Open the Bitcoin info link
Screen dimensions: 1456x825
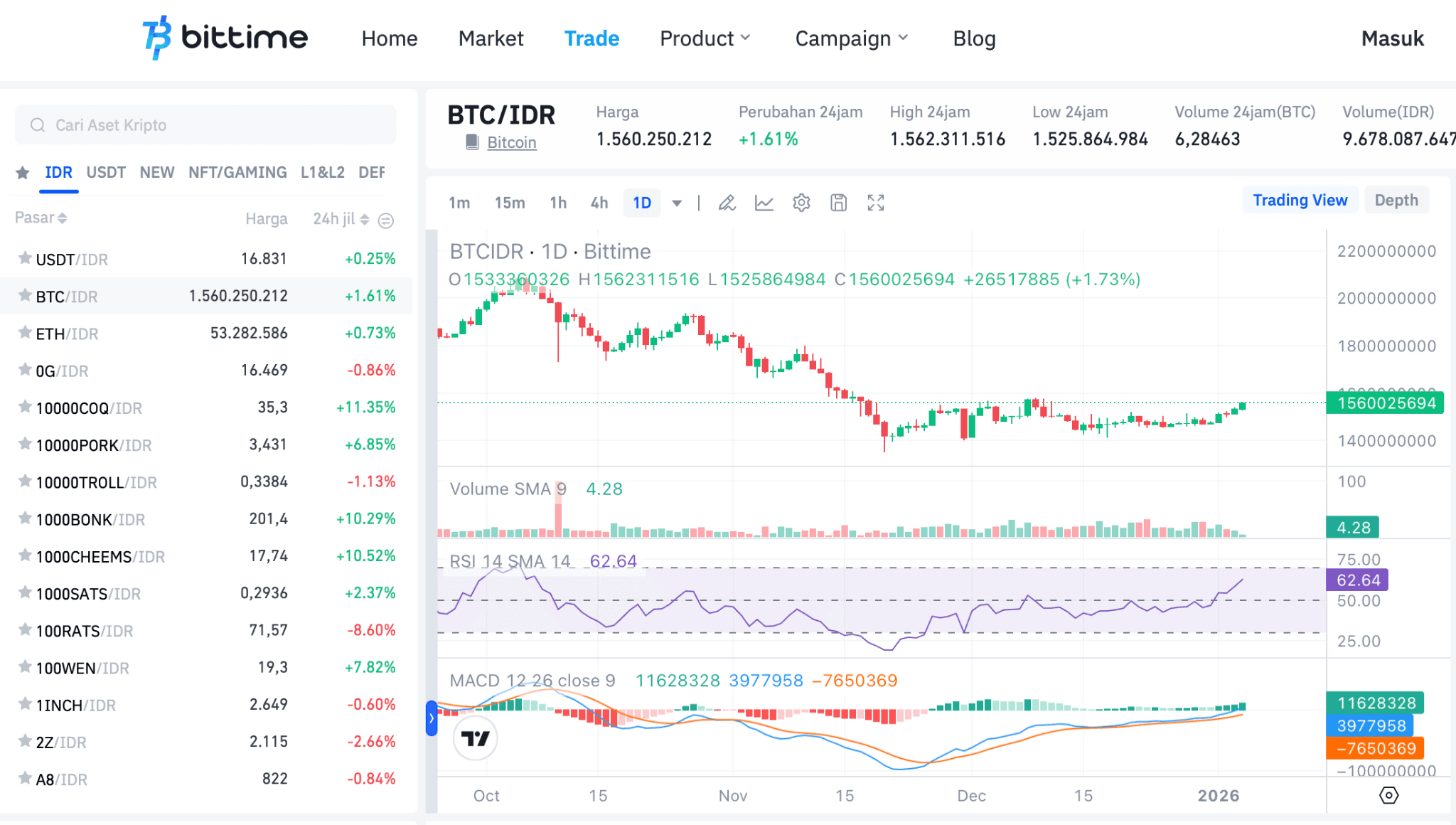(511, 142)
